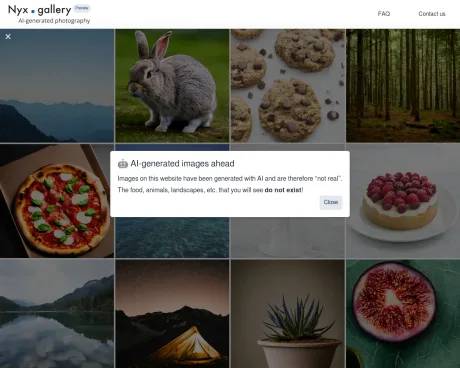This screenshot has height=368, width=460.
Task: Select the forest trees thumbnail
Action: (x=403, y=86)
